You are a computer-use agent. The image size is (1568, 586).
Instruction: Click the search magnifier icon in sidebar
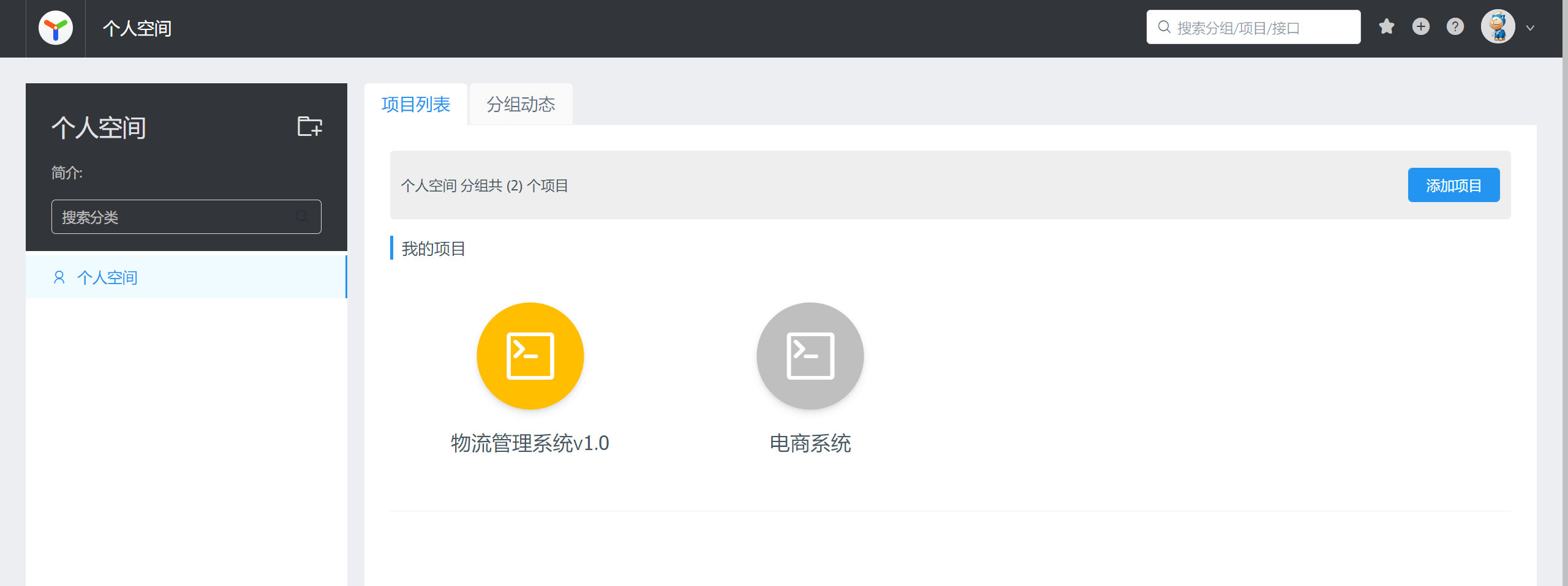302,217
